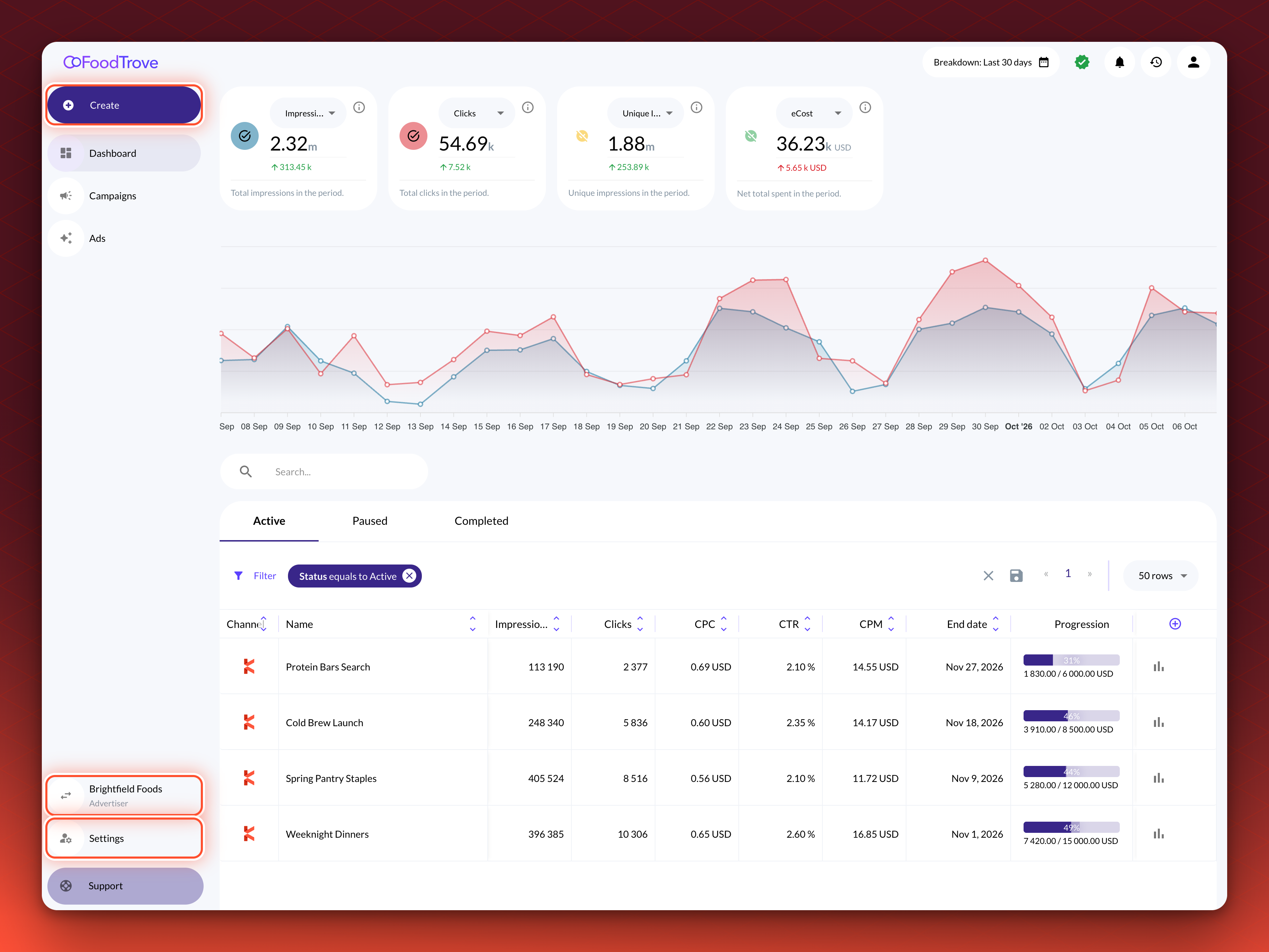
Task: Switch the Brightfield Foods advertiser account
Action: click(124, 795)
